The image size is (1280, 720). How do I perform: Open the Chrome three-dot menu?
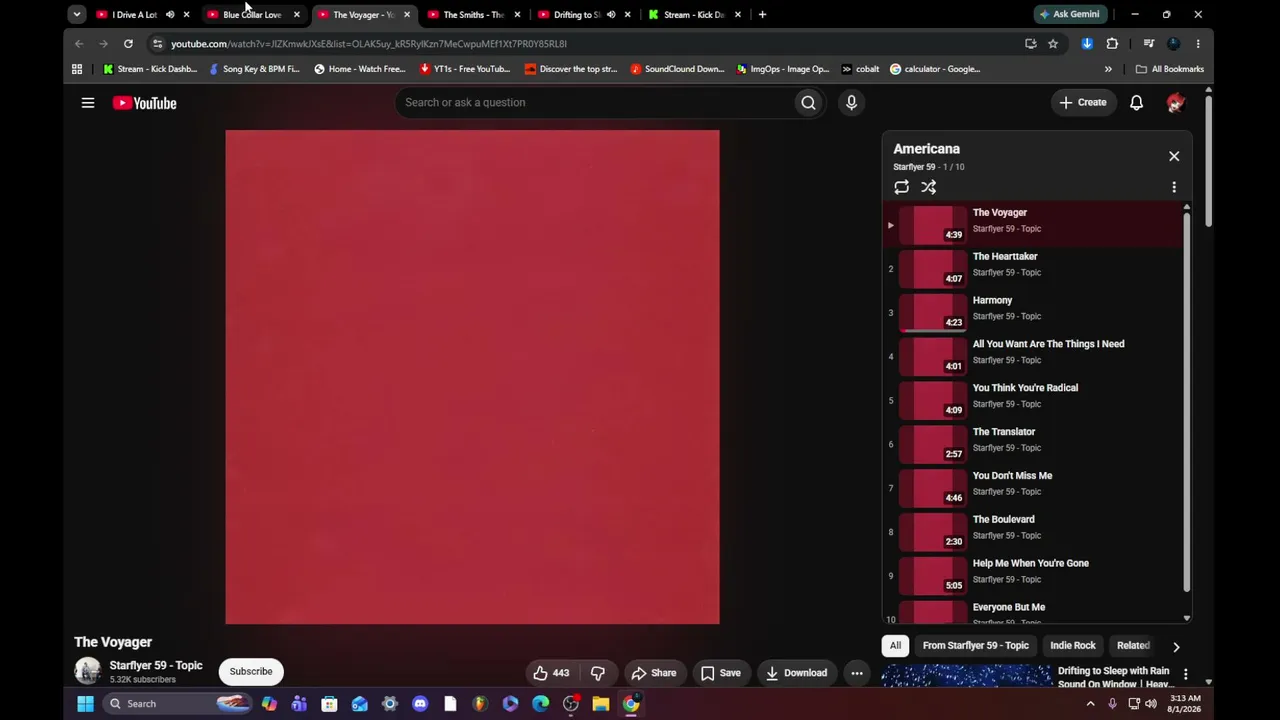(x=1198, y=44)
